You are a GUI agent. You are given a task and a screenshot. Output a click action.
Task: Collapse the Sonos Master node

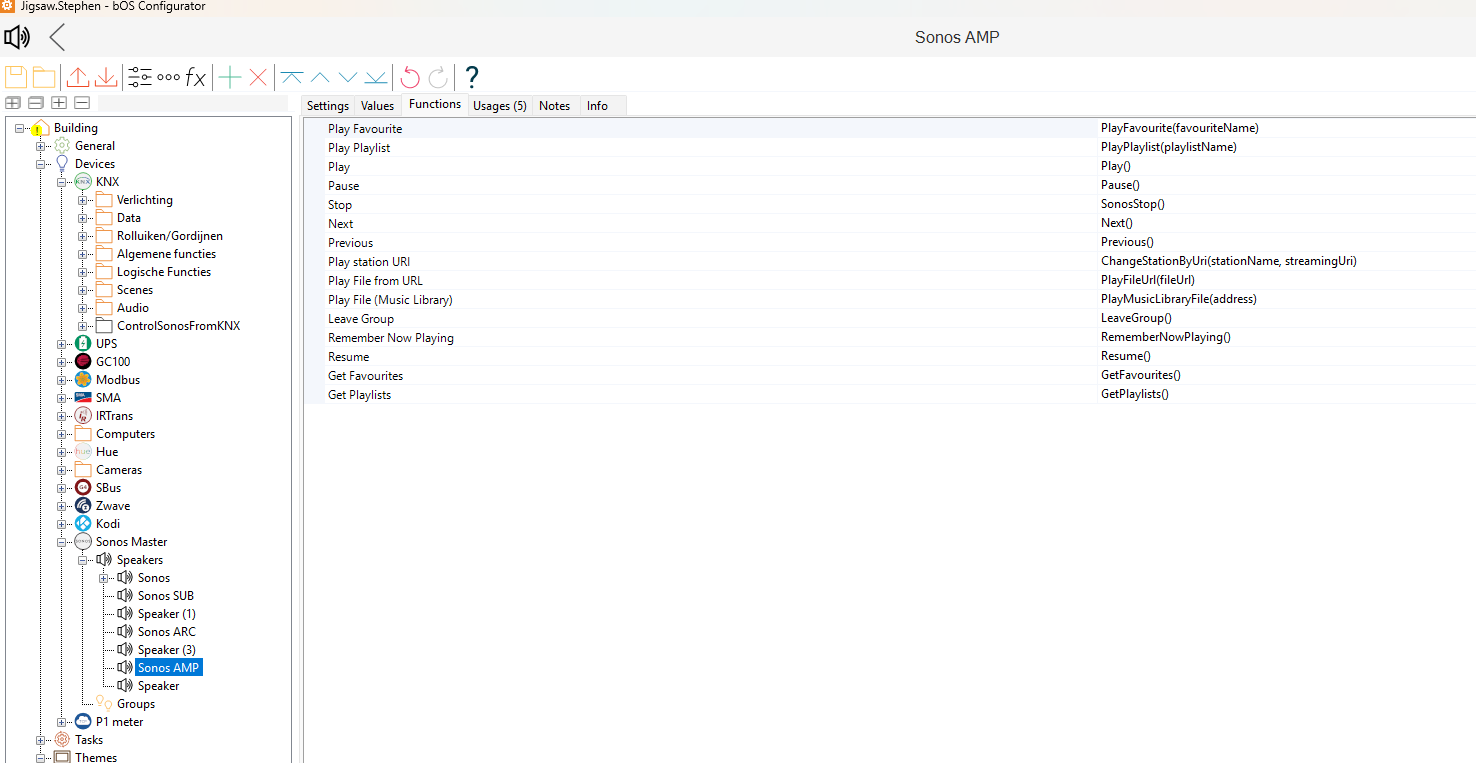tap(62, 542)
